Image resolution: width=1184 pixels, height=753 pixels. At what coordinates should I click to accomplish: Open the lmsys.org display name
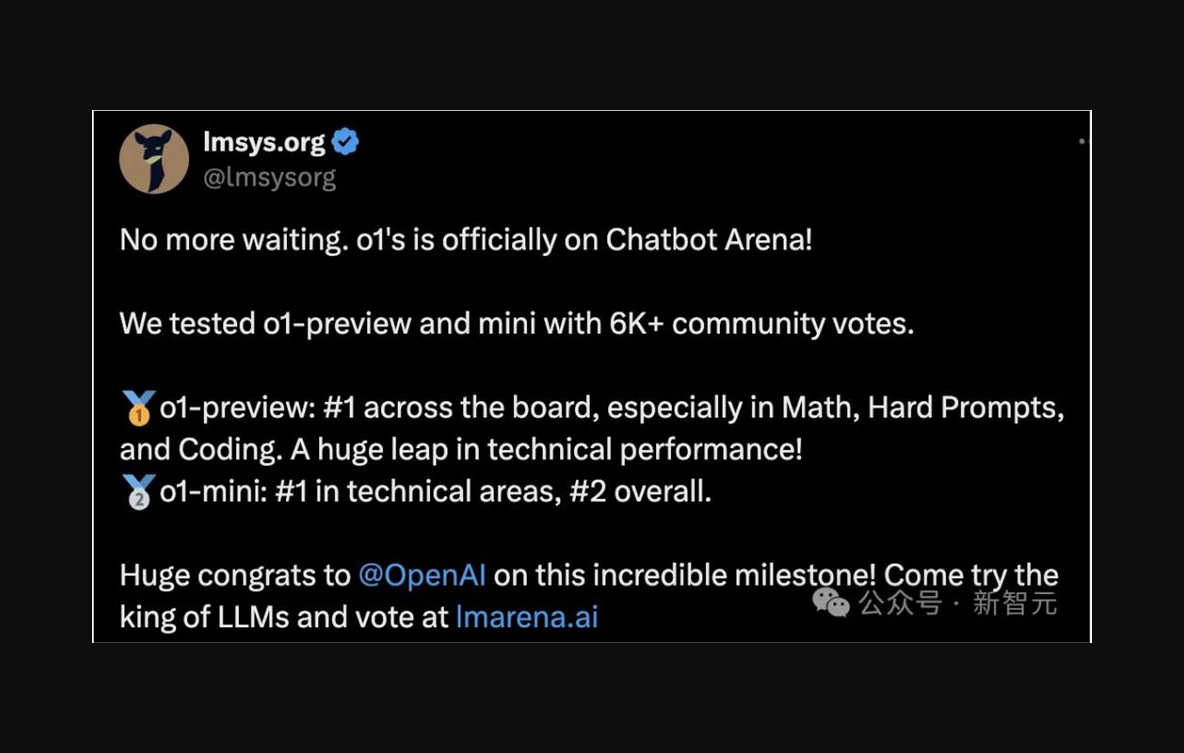click(264, 143)
